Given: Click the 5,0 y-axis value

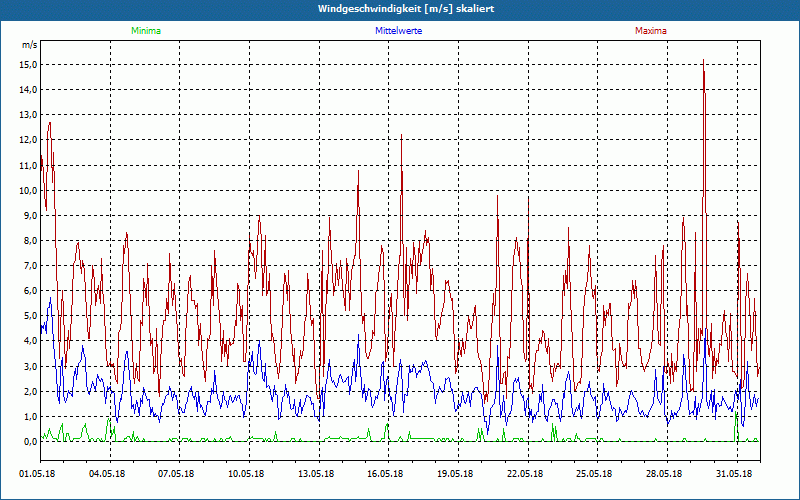Looking at the screenshot, I should pos(31,316).
